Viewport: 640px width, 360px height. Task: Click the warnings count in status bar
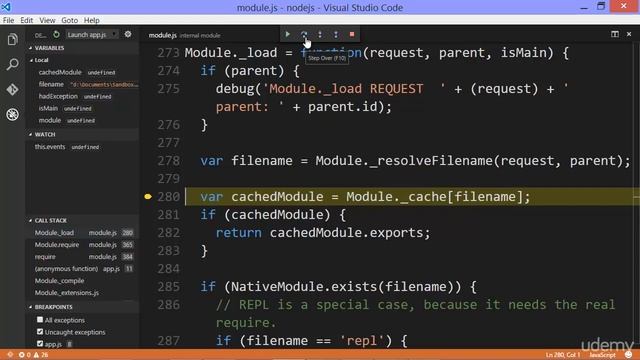[41, 355]
